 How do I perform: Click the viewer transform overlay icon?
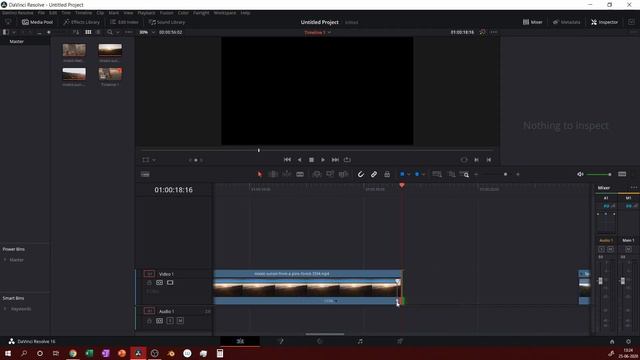point(146,160)
